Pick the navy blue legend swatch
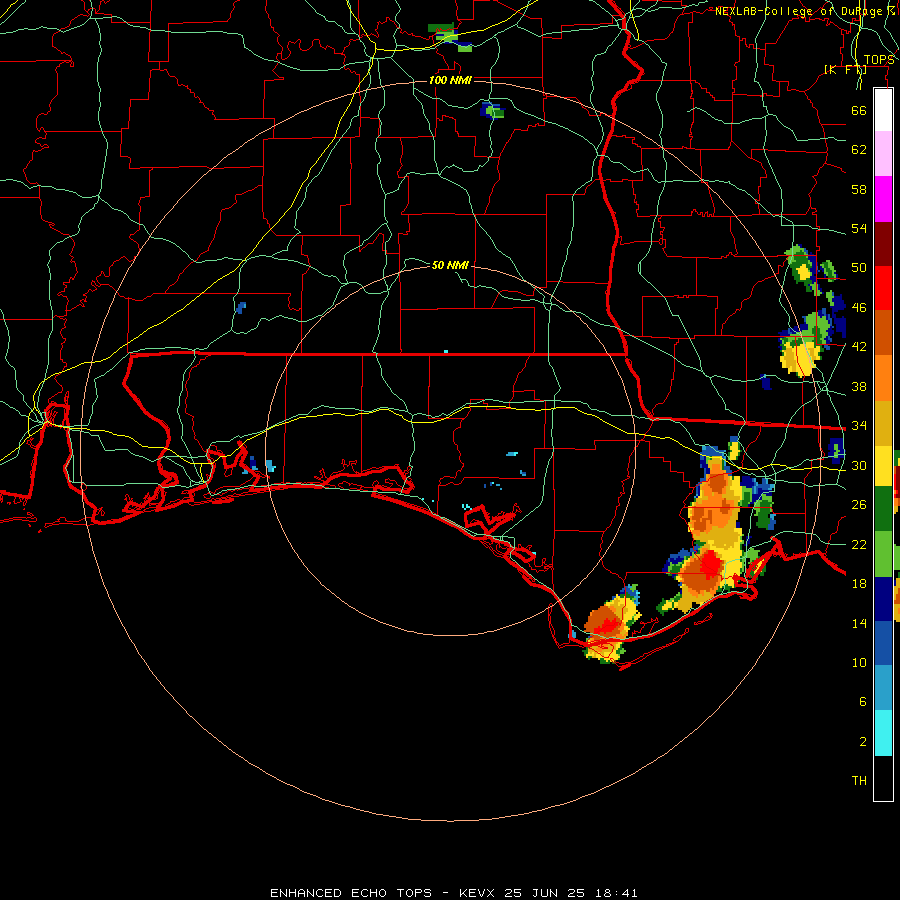 pyautogui.click(x=883, y=599)
